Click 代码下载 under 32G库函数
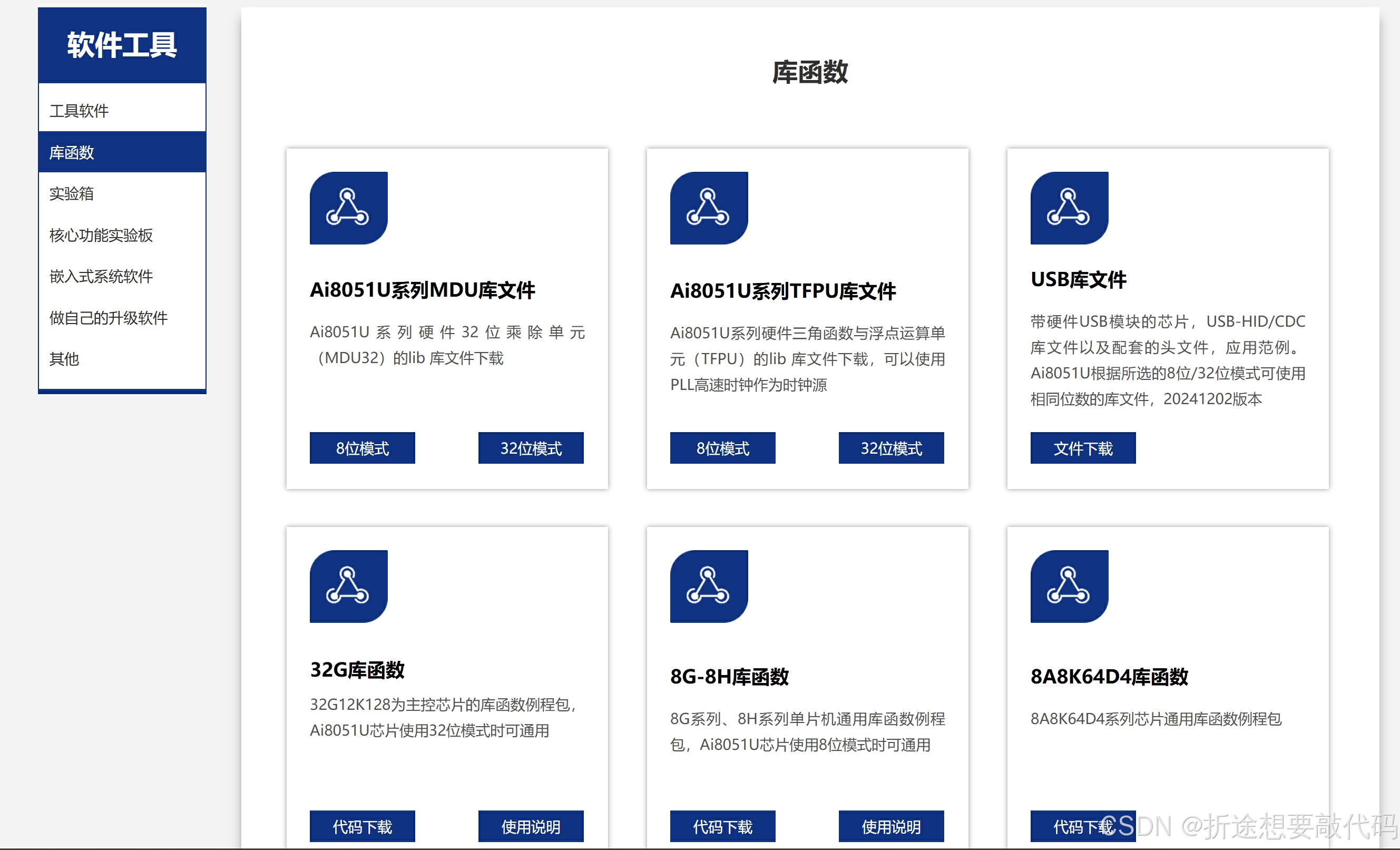This screenshot has height=850, width=1400. 362,826
